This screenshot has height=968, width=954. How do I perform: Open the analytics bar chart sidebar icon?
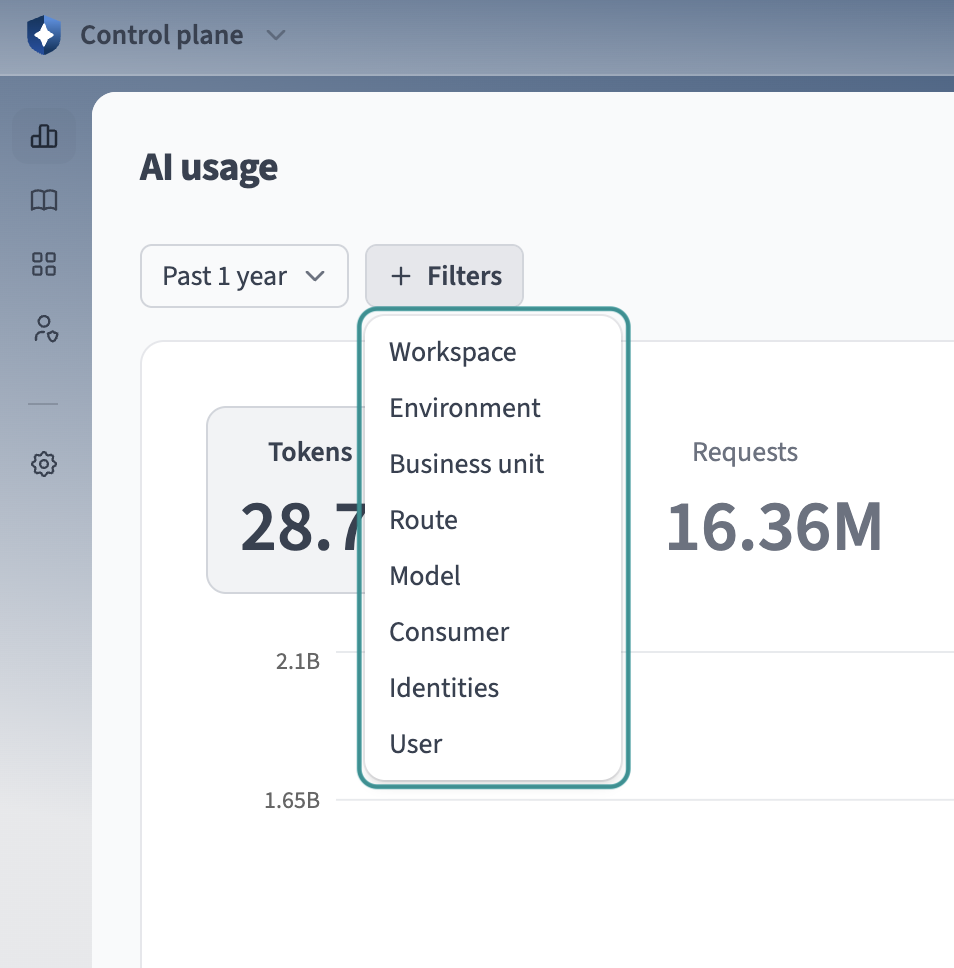pyautogui.click(x=44, y=136)
